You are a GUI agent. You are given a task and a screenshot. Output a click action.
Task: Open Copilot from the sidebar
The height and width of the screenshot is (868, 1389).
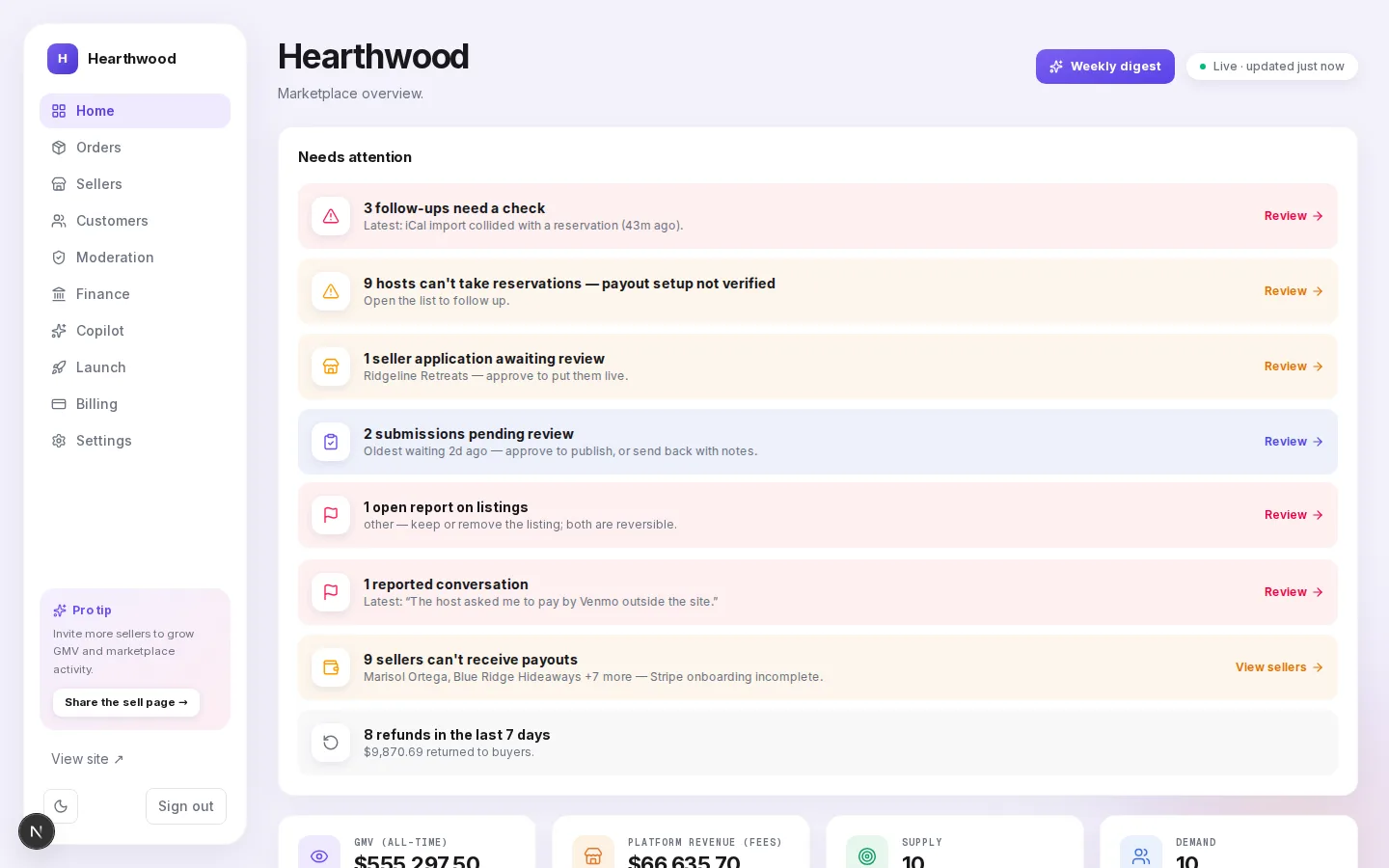pyautogui.click(x=135, y=331)
